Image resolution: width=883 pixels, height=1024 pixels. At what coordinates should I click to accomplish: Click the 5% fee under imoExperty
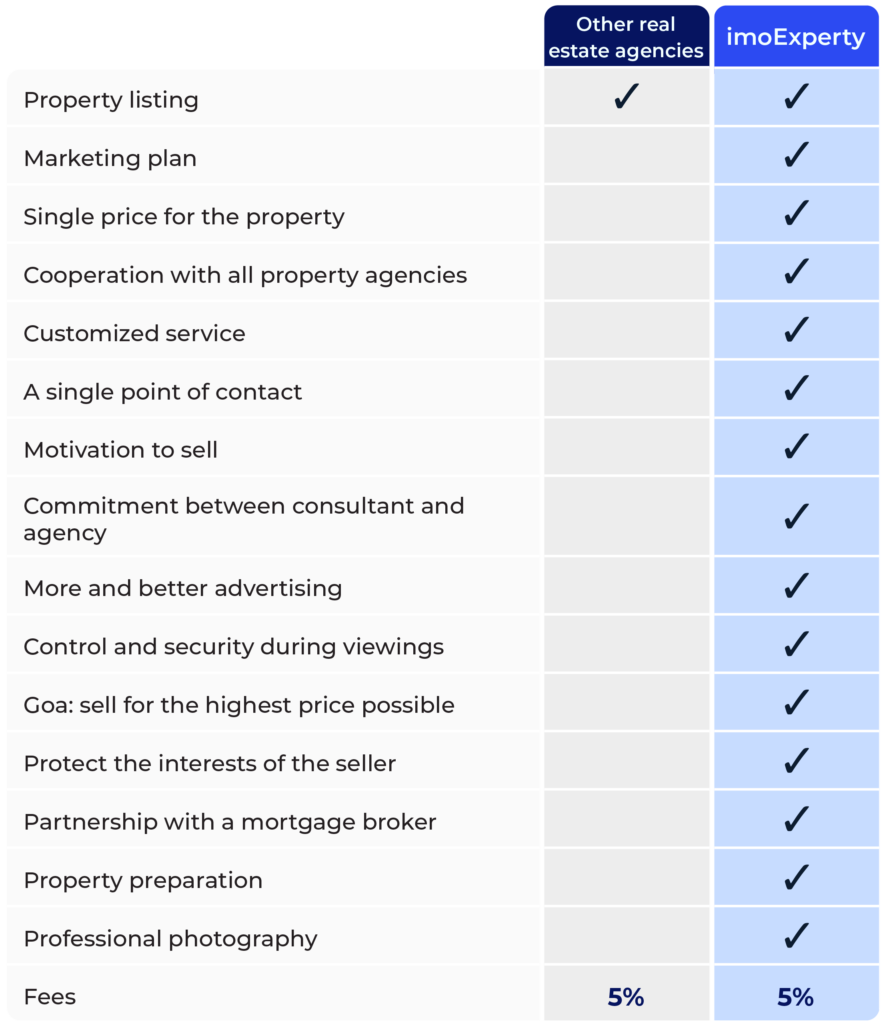[795, 997]
